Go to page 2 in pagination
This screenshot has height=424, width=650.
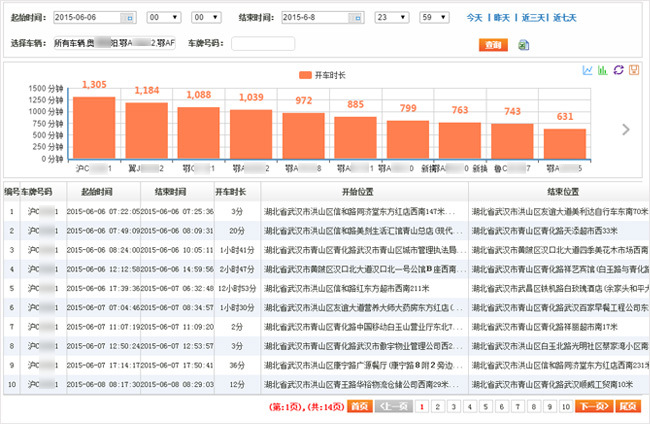click(437, 407)
